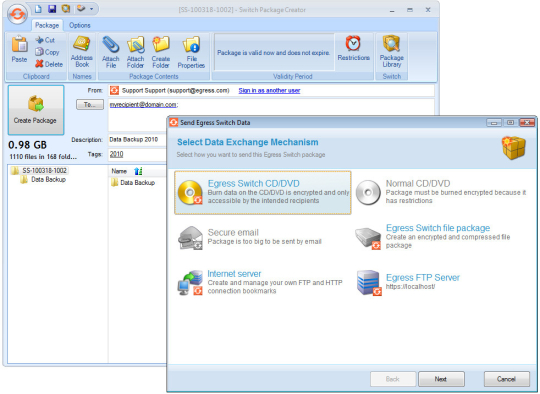Select the SS-100318-1002 root tree folder
540x394 pixels.
point(39,170)
